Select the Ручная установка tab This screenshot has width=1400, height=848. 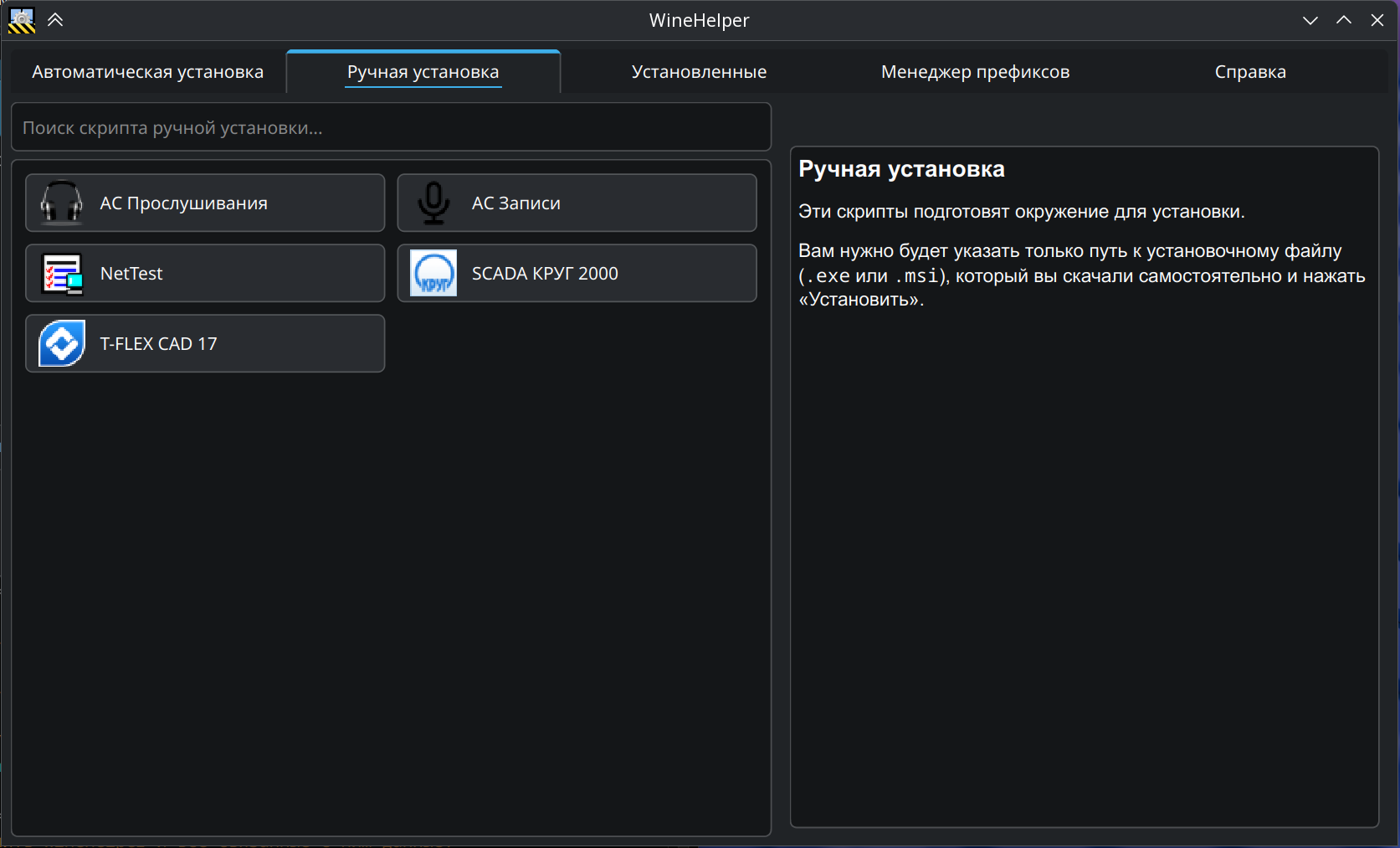click(x=423, y=72)
